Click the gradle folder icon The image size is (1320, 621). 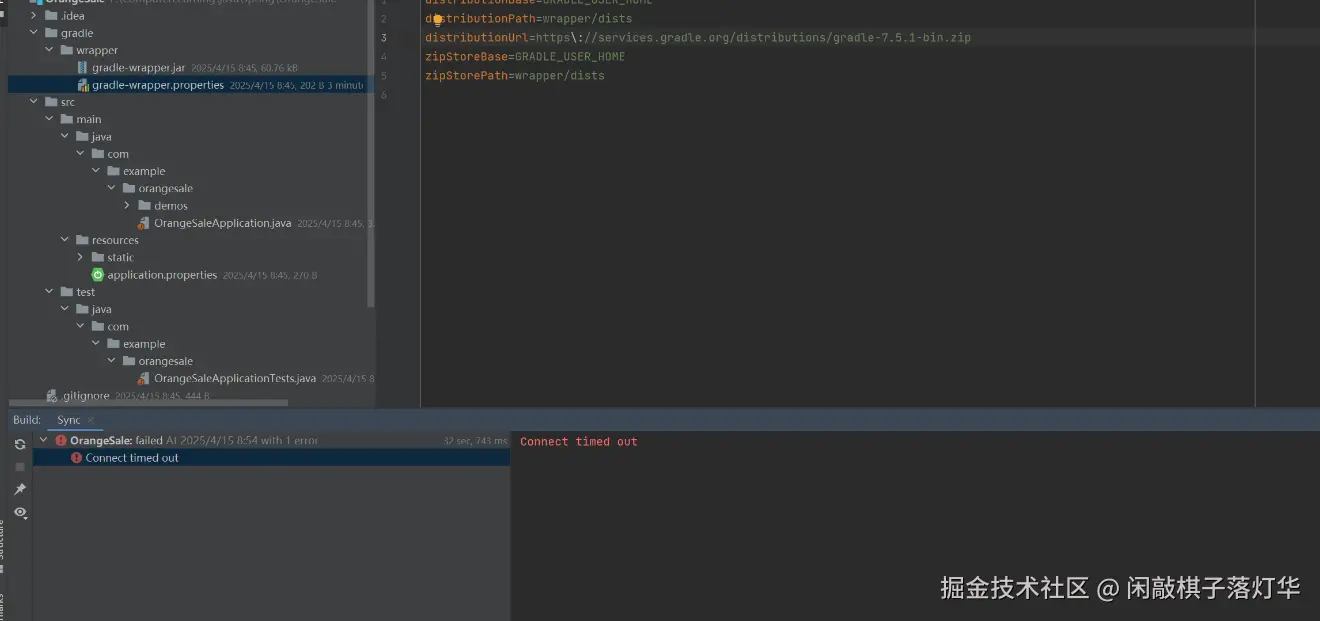point(51,33)
